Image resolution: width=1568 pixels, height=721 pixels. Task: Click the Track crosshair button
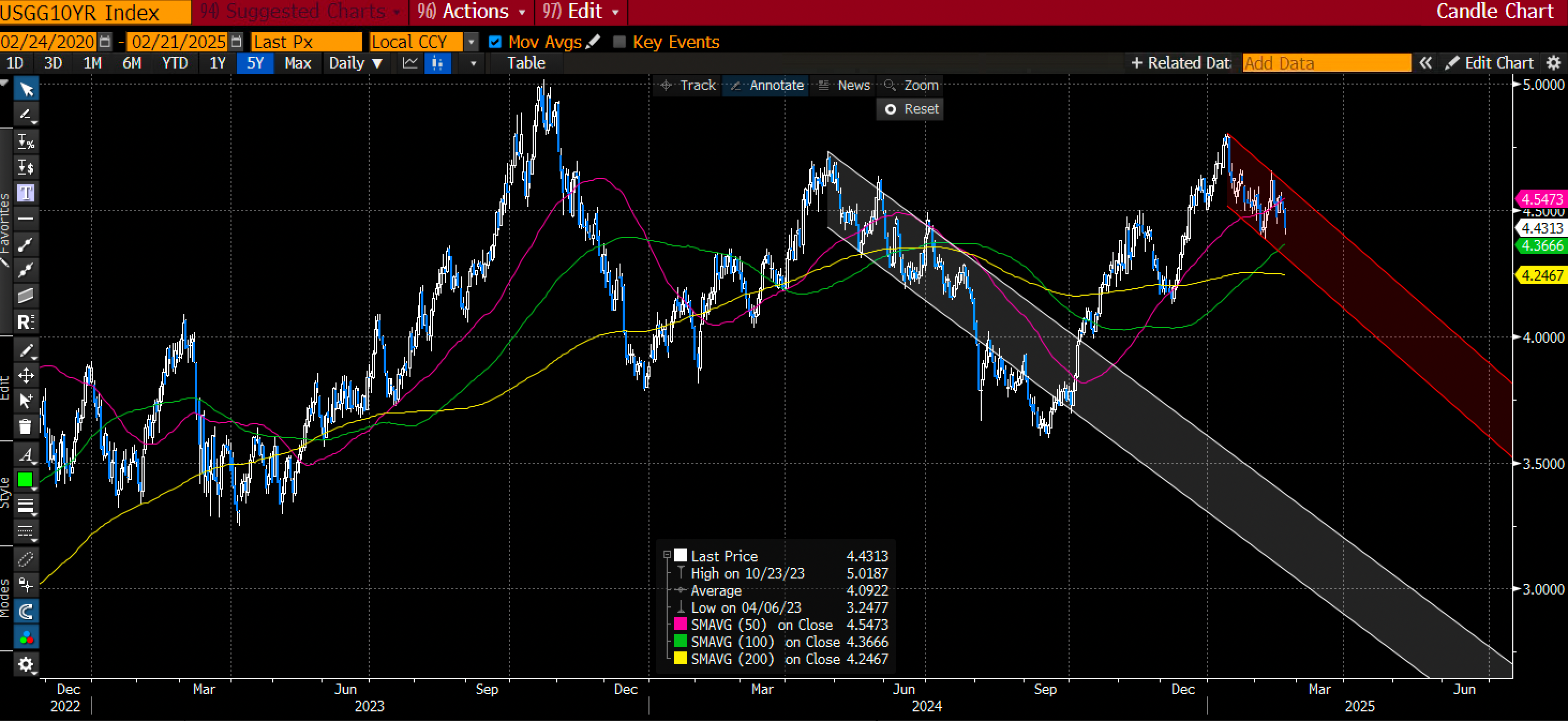(688, 85)
